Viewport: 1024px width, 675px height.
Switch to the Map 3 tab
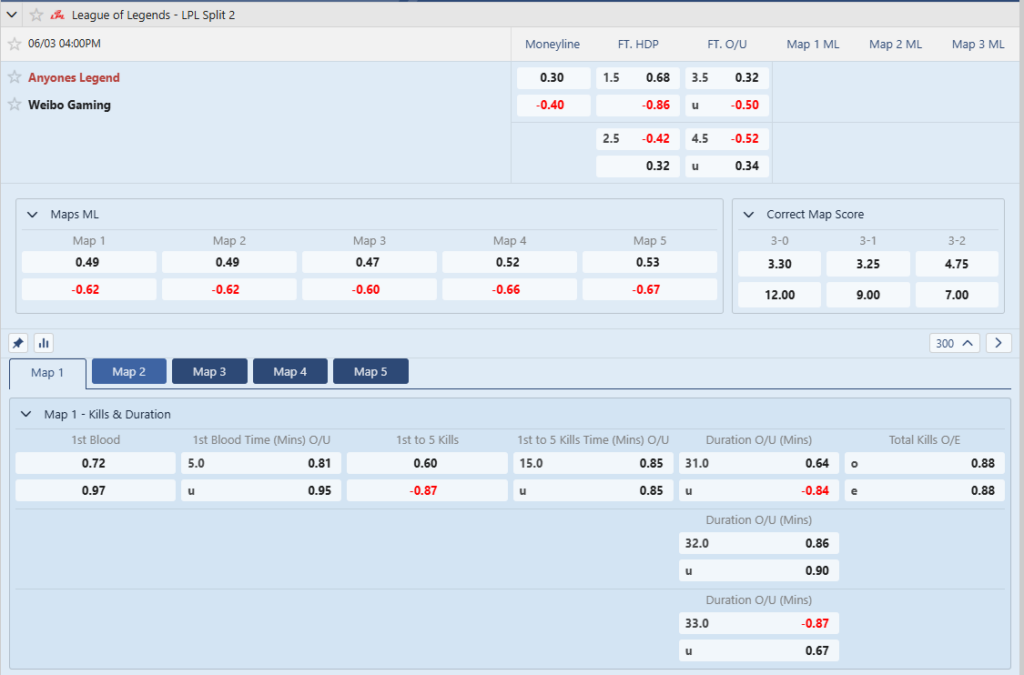pos(210,371)
